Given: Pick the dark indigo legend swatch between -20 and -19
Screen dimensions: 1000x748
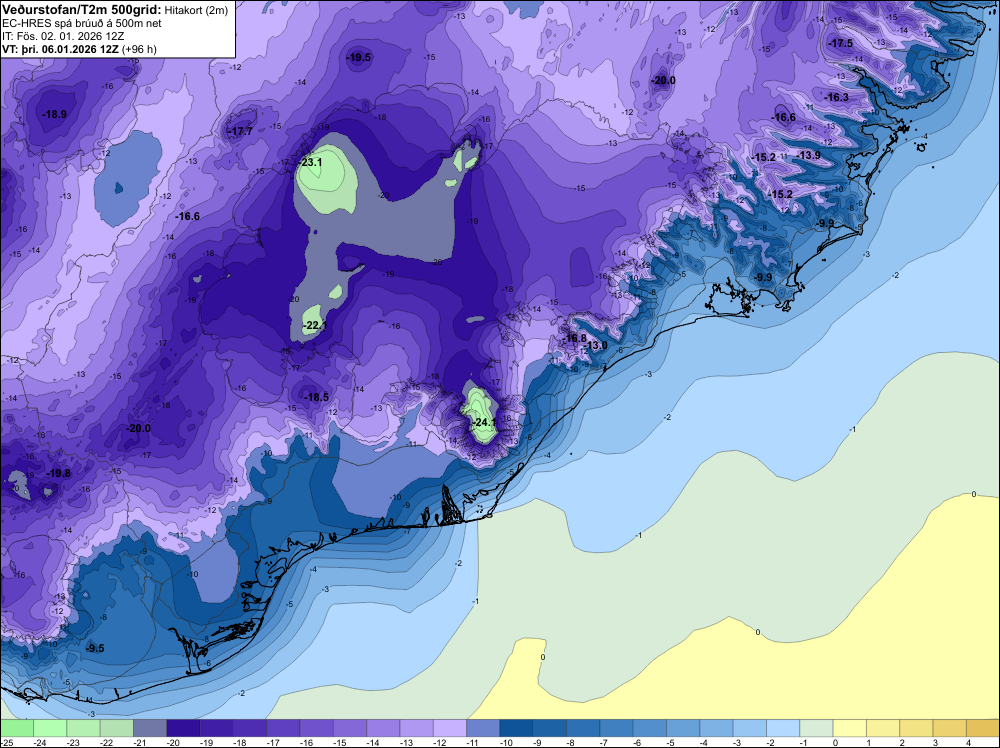Looking at the screenshot, I should pyautogui.click(x=183, y=727).
